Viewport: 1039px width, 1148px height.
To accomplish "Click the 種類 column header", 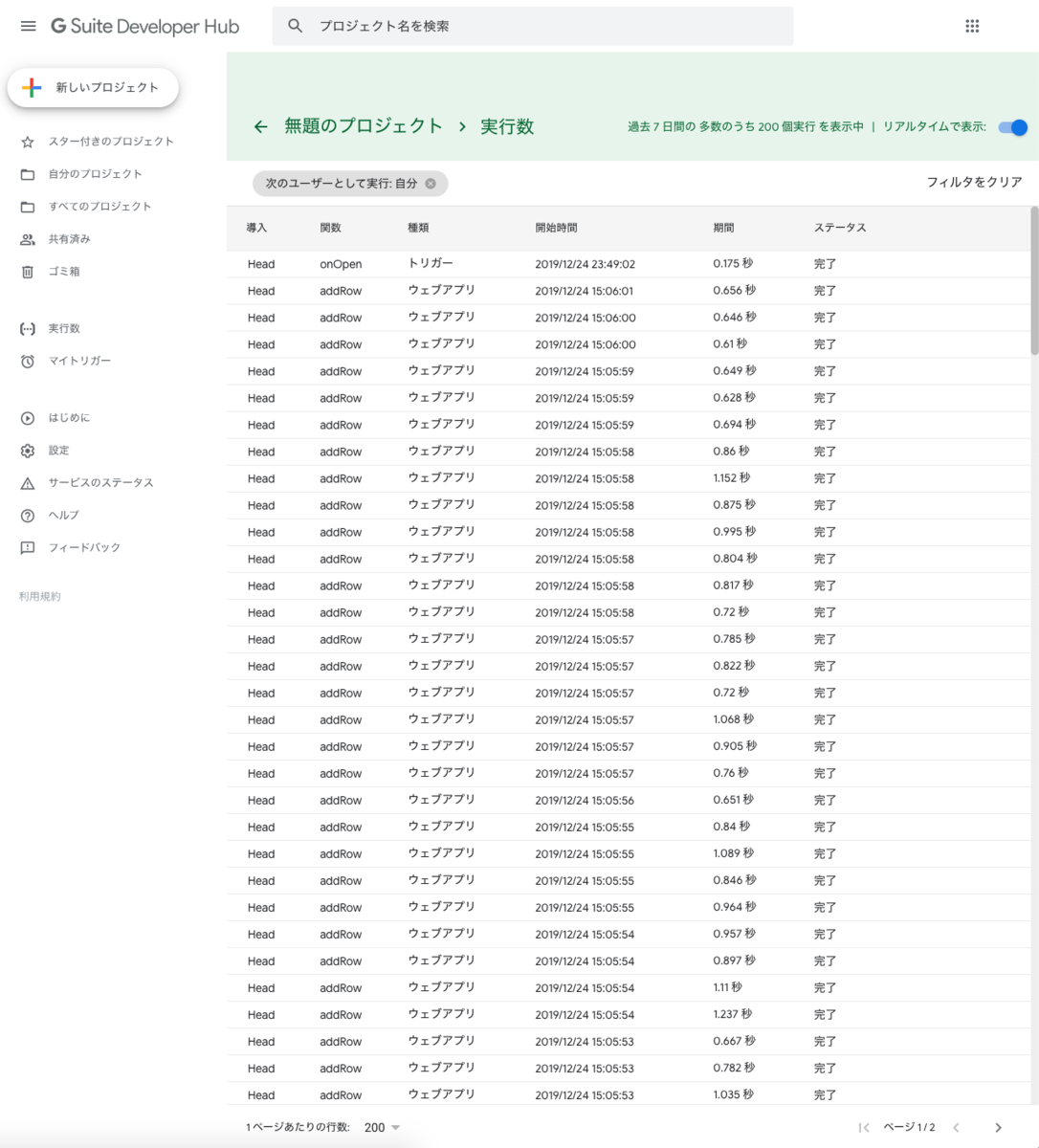I will (x=418, y=228).
